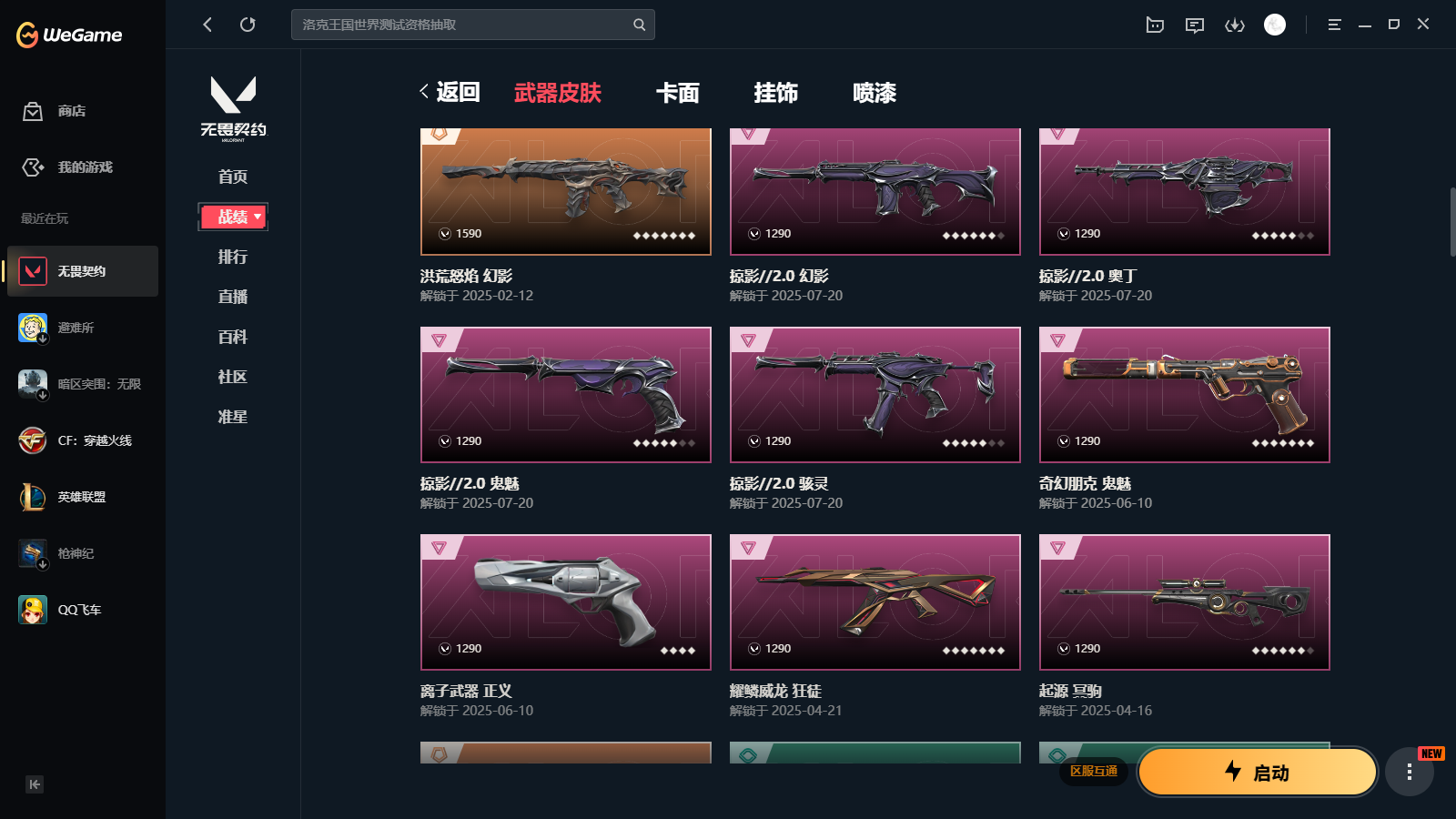Screen dimensions: 1456x819
Task: Click the 返回 back link
Action: [450, 92]
